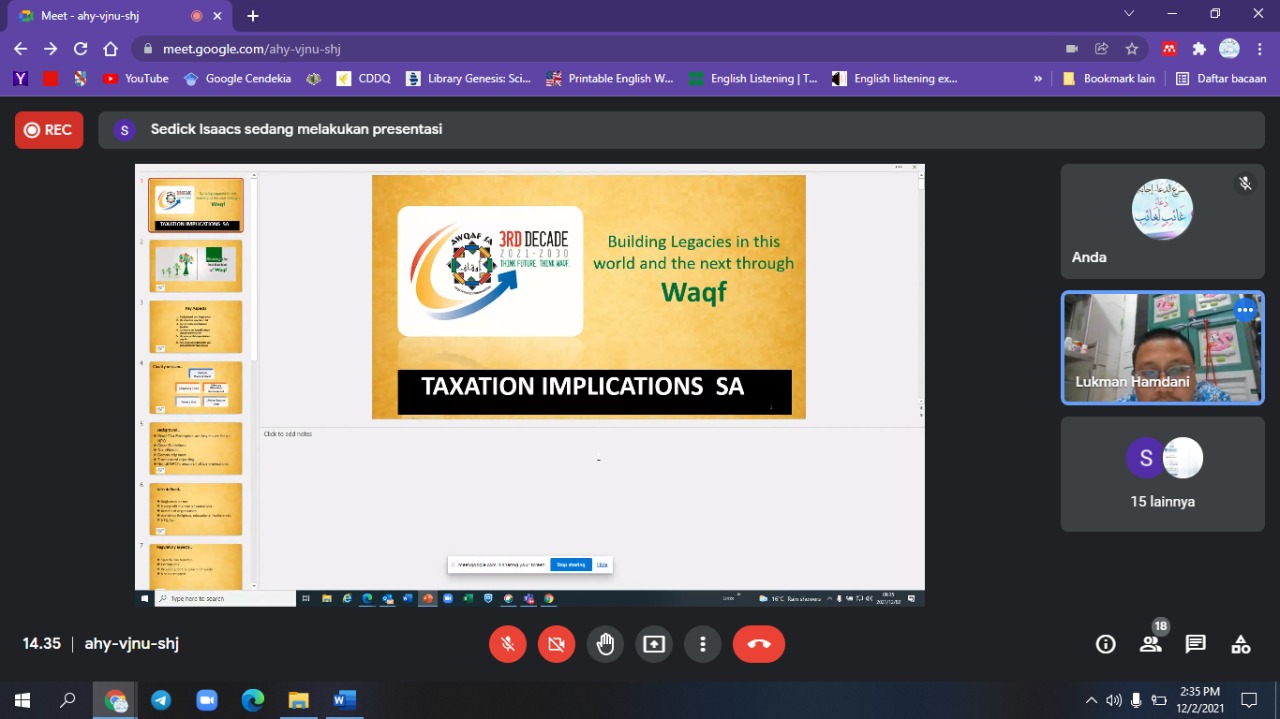Switch to Telegram in the taskbar
This screenshot has height=719, width=1280.
[161, 700]
